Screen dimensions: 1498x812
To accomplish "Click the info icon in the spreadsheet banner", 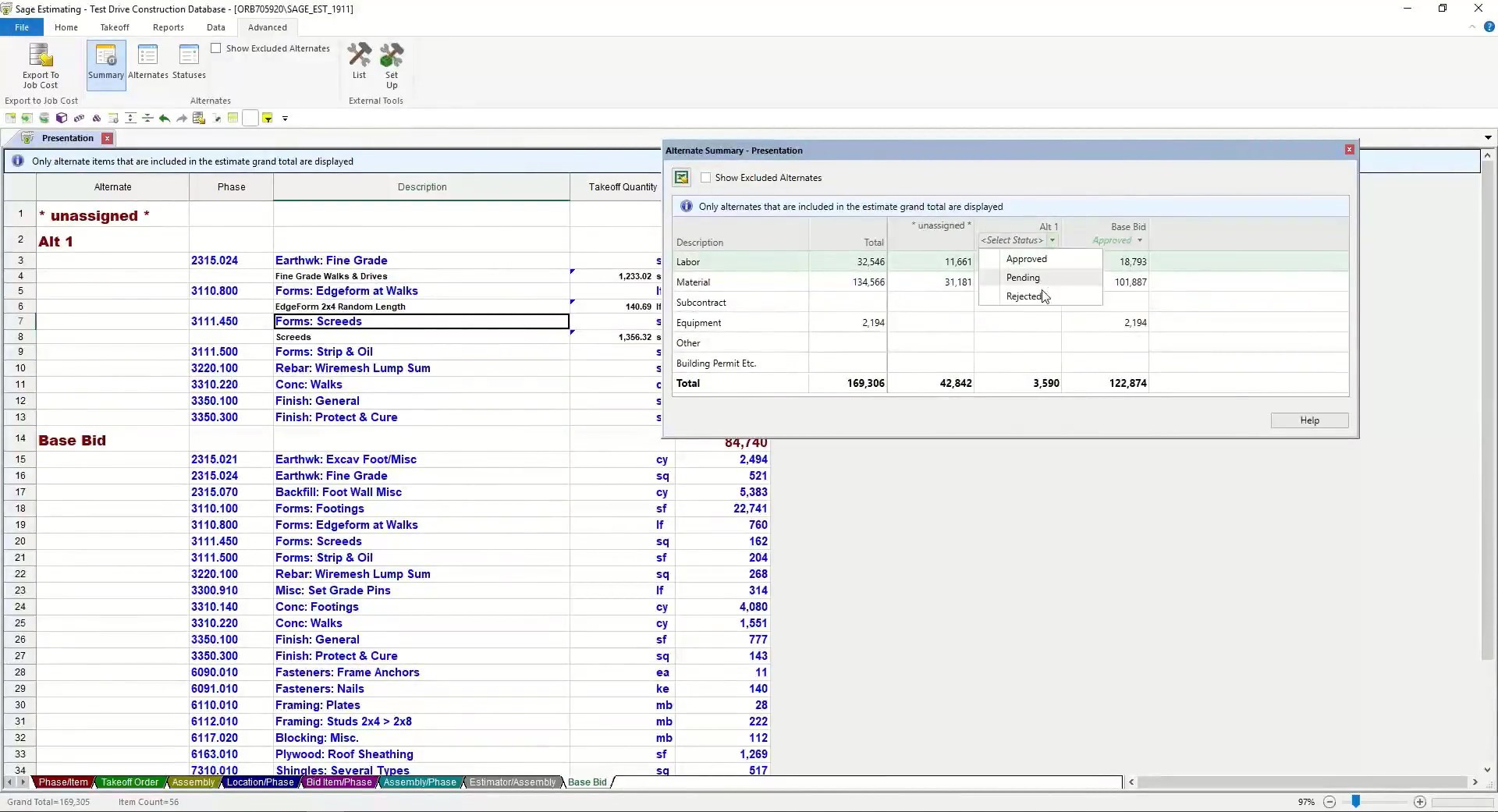I will point(17,161).
